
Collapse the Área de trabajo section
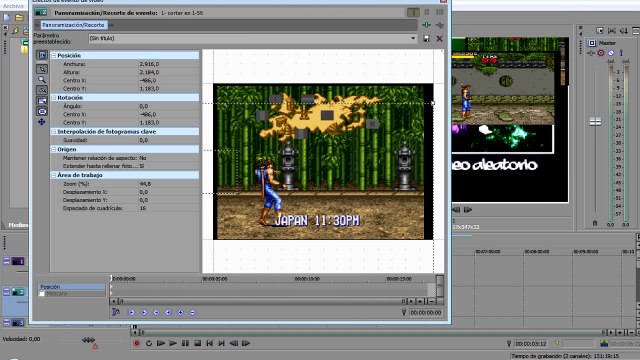click(x=53, y=175)
